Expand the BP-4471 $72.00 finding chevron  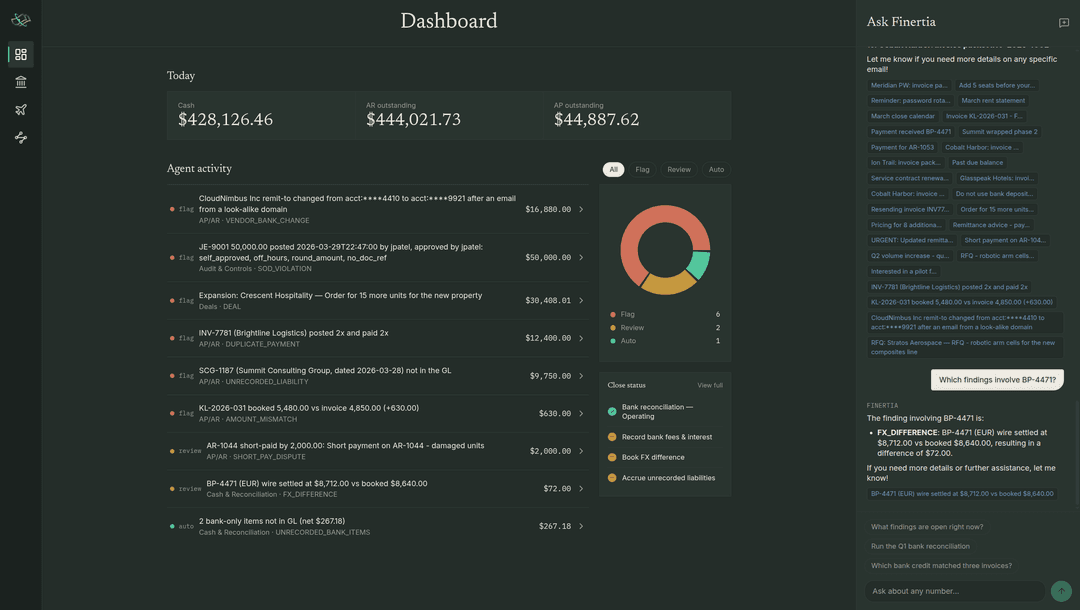[581, 489]
